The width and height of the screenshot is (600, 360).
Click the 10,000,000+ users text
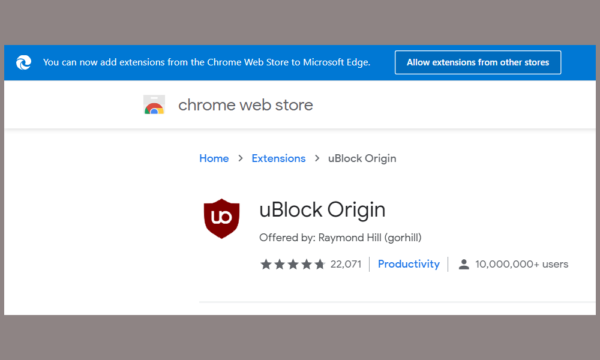pos(522,264)
